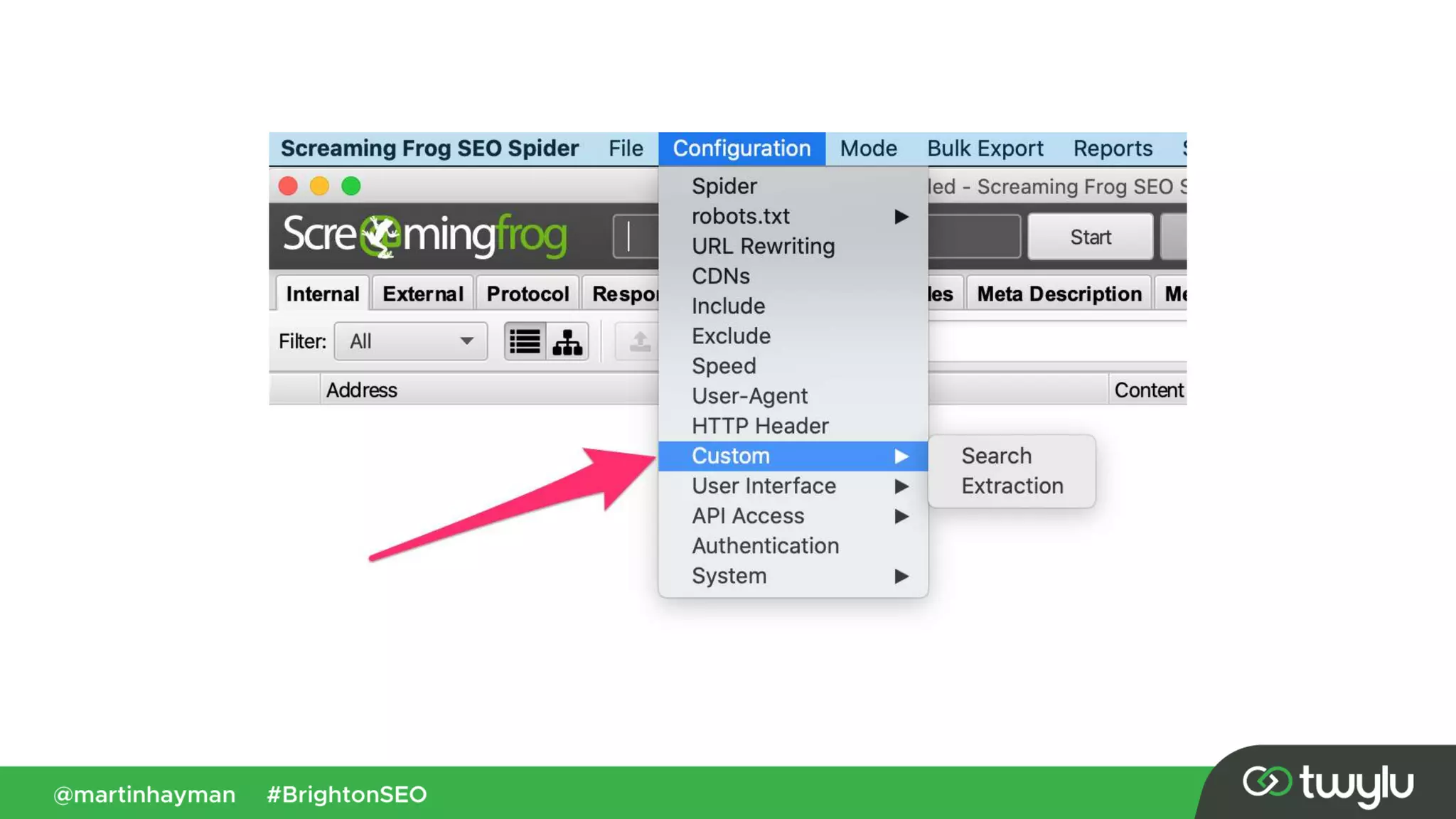Choose Extraction from Custom submenu
Viewport: 1456px width, 819px height.
[1012, 486]
